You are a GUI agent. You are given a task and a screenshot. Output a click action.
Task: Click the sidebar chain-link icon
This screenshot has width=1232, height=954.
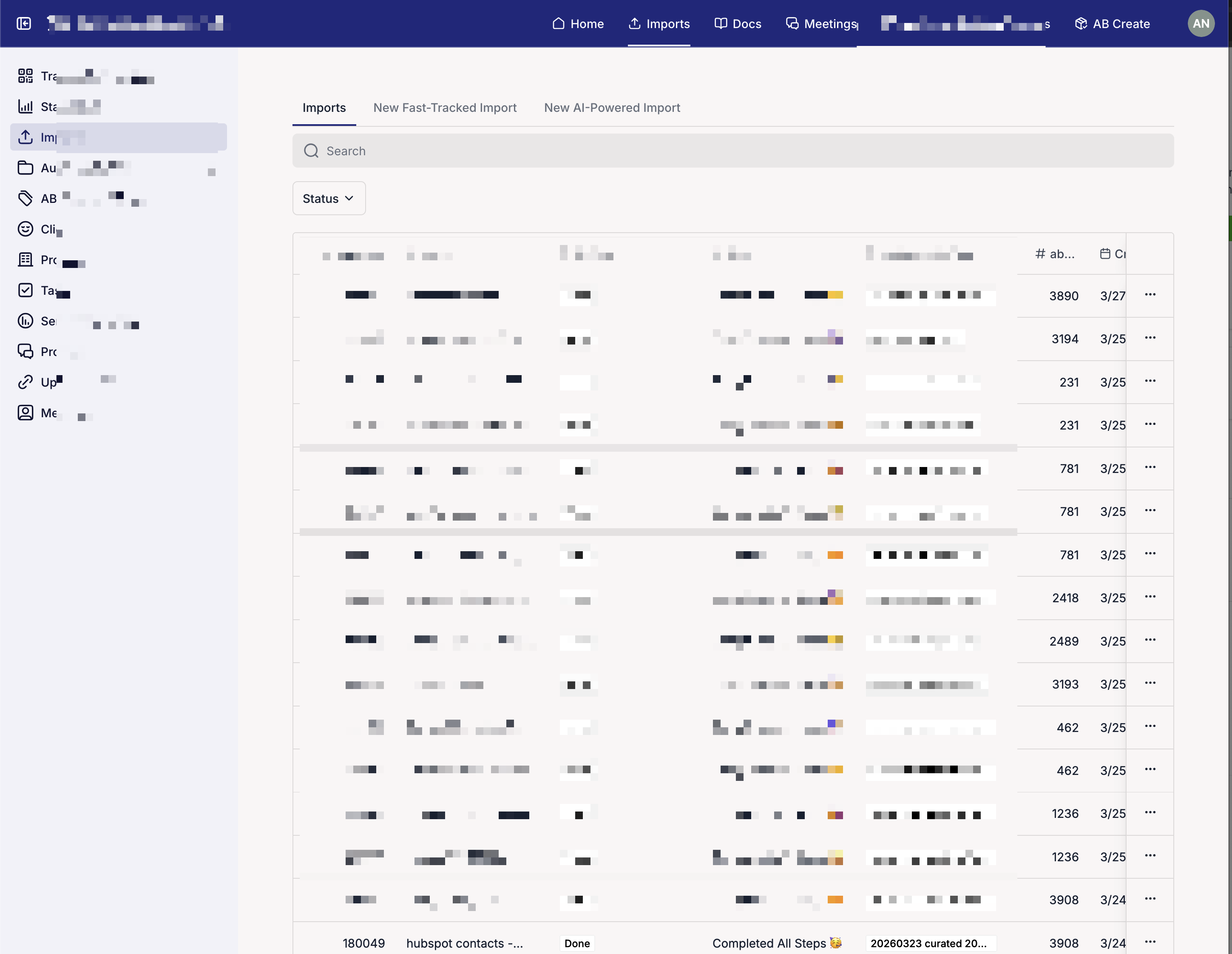(x=26, y=382)
